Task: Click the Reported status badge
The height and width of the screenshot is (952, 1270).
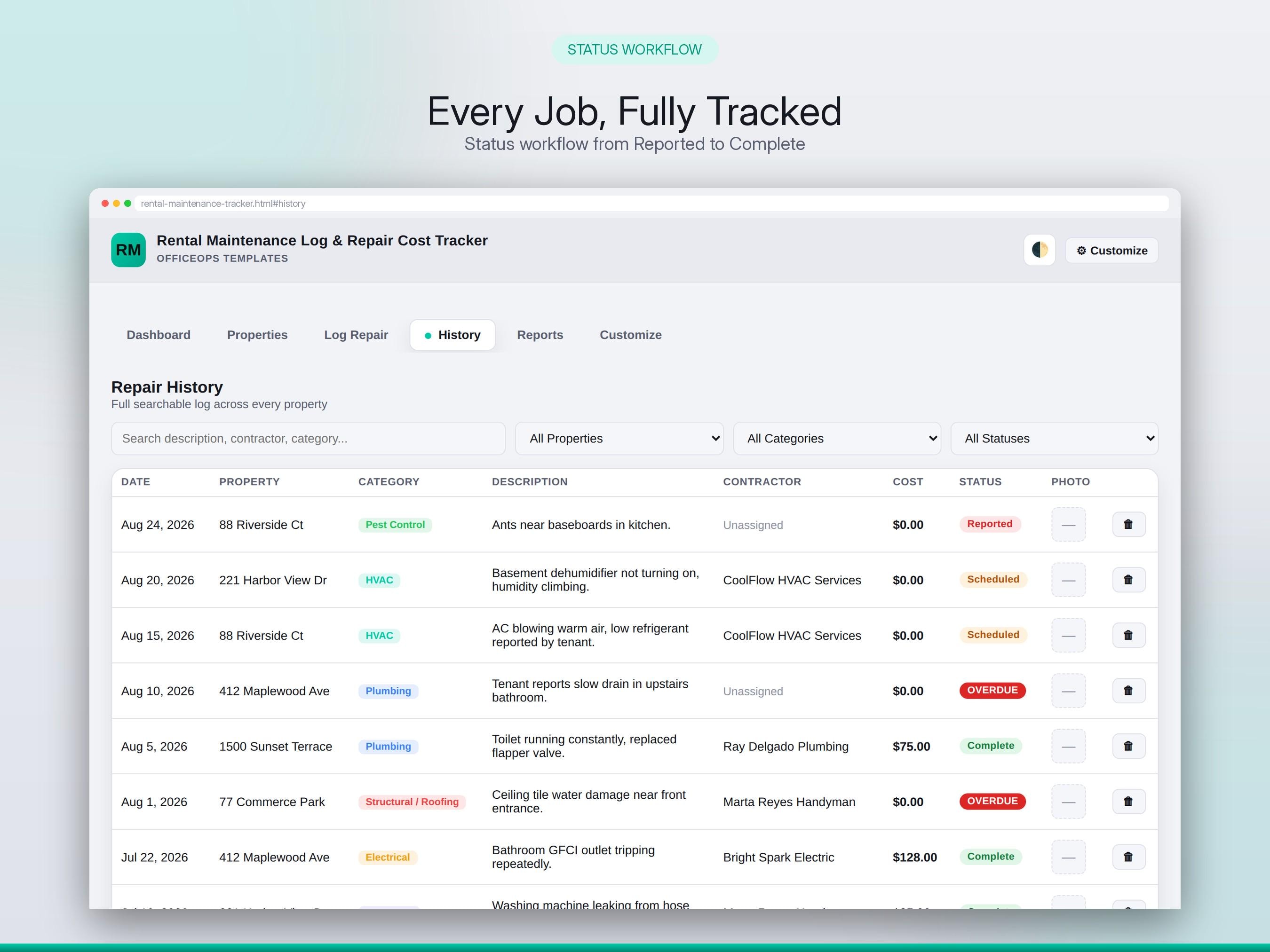Action: coord(990,524)
